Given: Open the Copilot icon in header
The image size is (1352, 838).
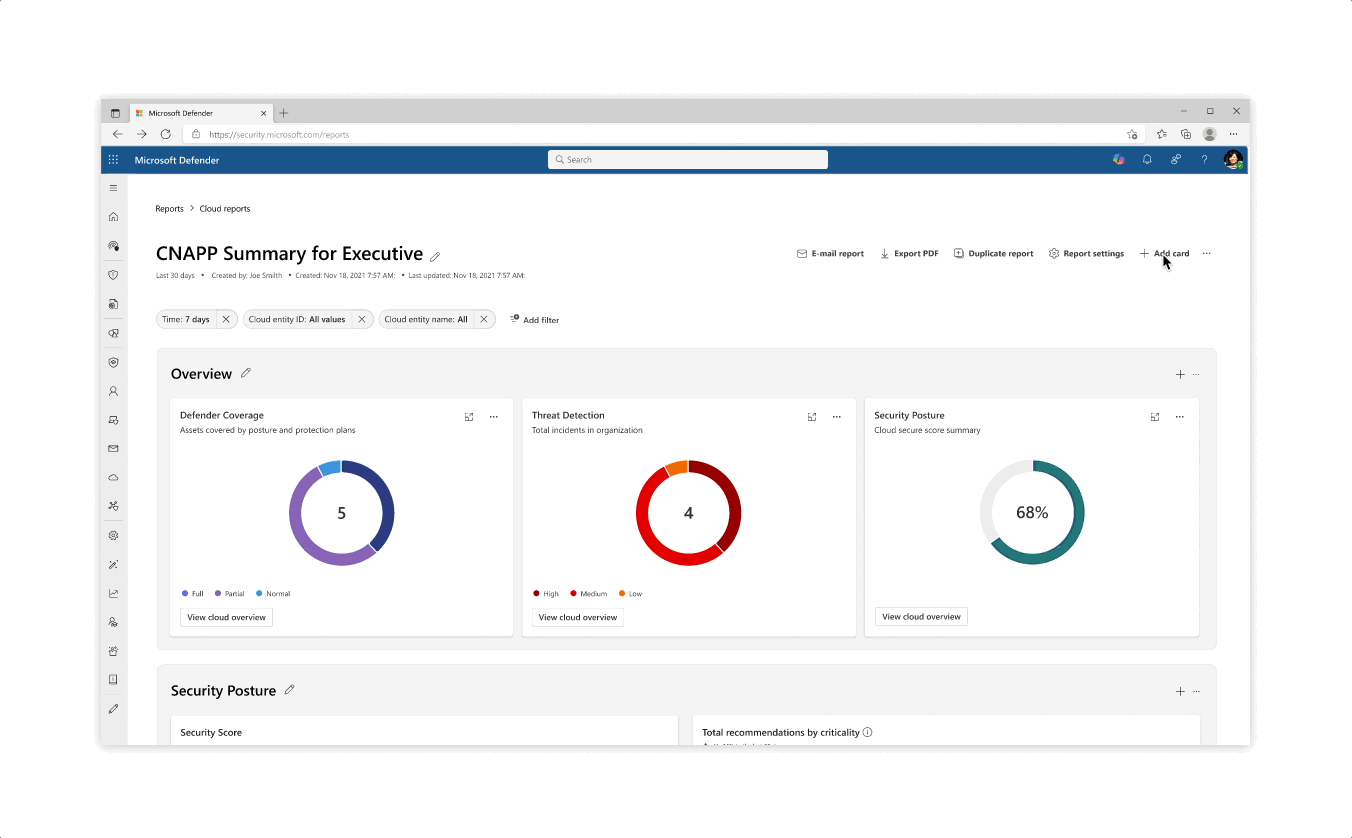Looking at the screenshot, I should click(1118, 160).
